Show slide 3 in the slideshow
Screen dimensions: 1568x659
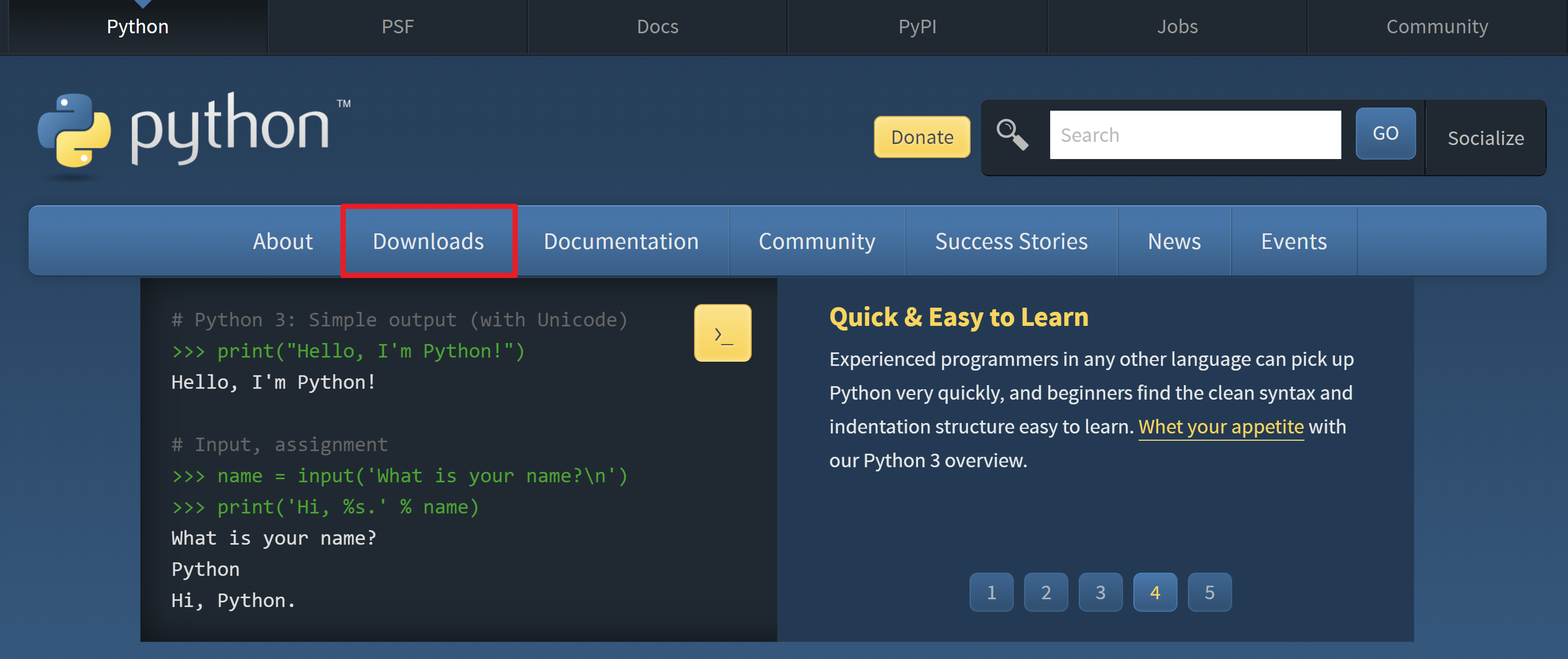click(1100, 591)
